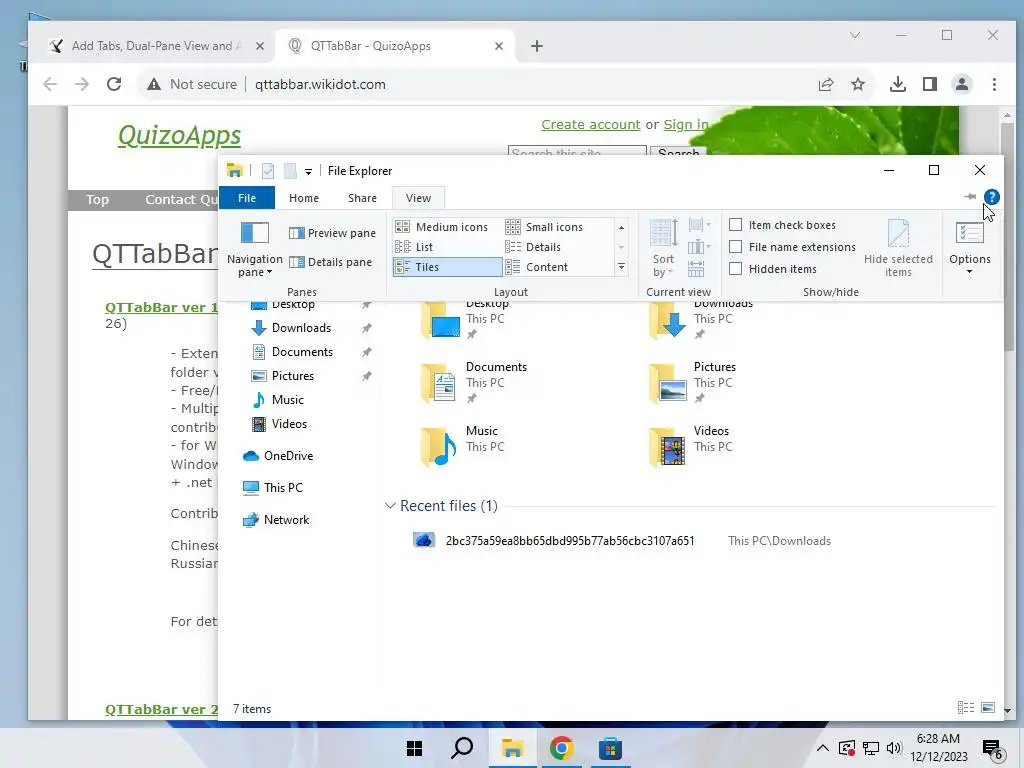The image size is (1024, 768).
Task: Click QuizoApps site title link
Action: [x=180, y=136]
